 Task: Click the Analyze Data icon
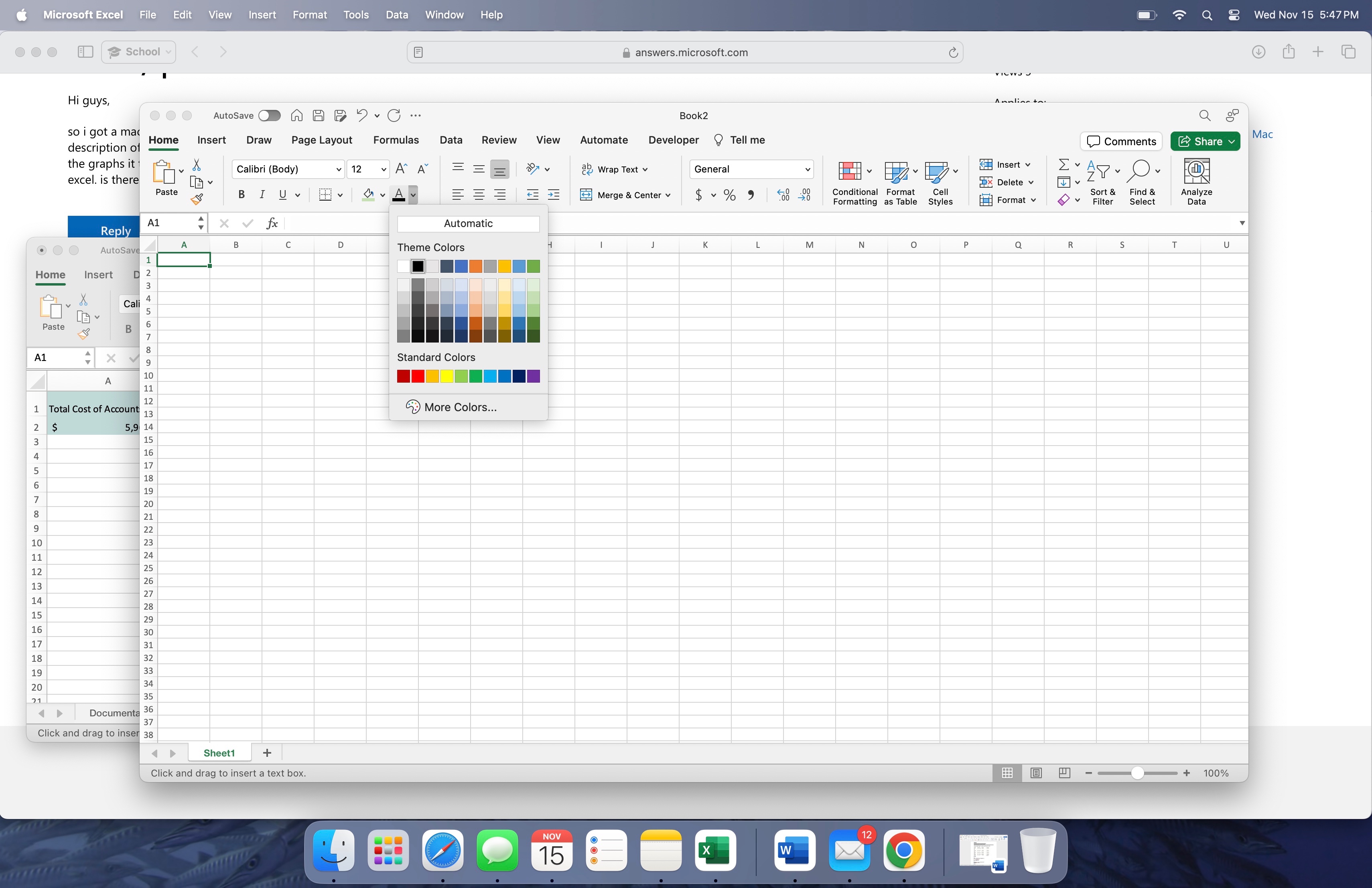pyautogui.click(x=1196, y=171)
